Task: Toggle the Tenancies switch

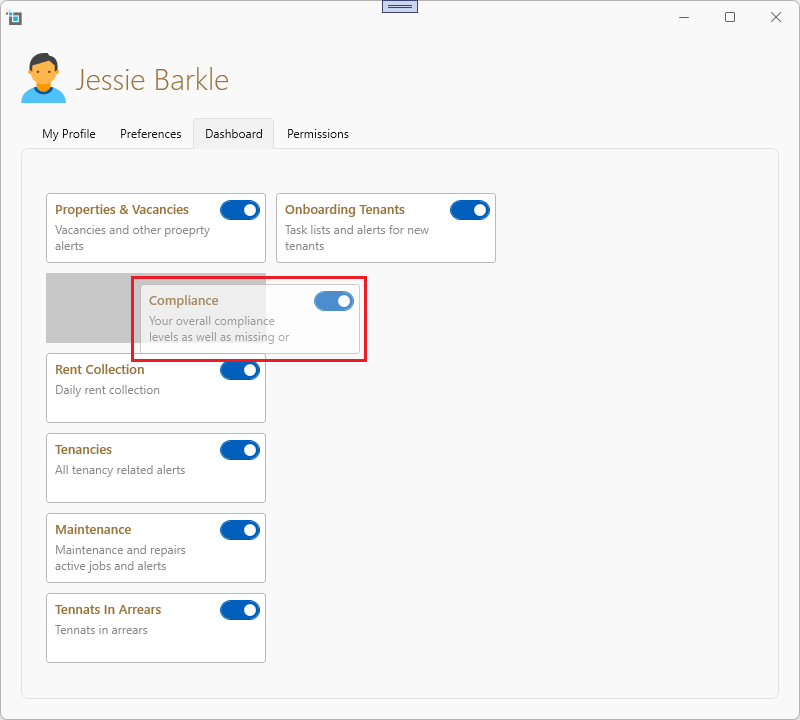Action: 240,450
